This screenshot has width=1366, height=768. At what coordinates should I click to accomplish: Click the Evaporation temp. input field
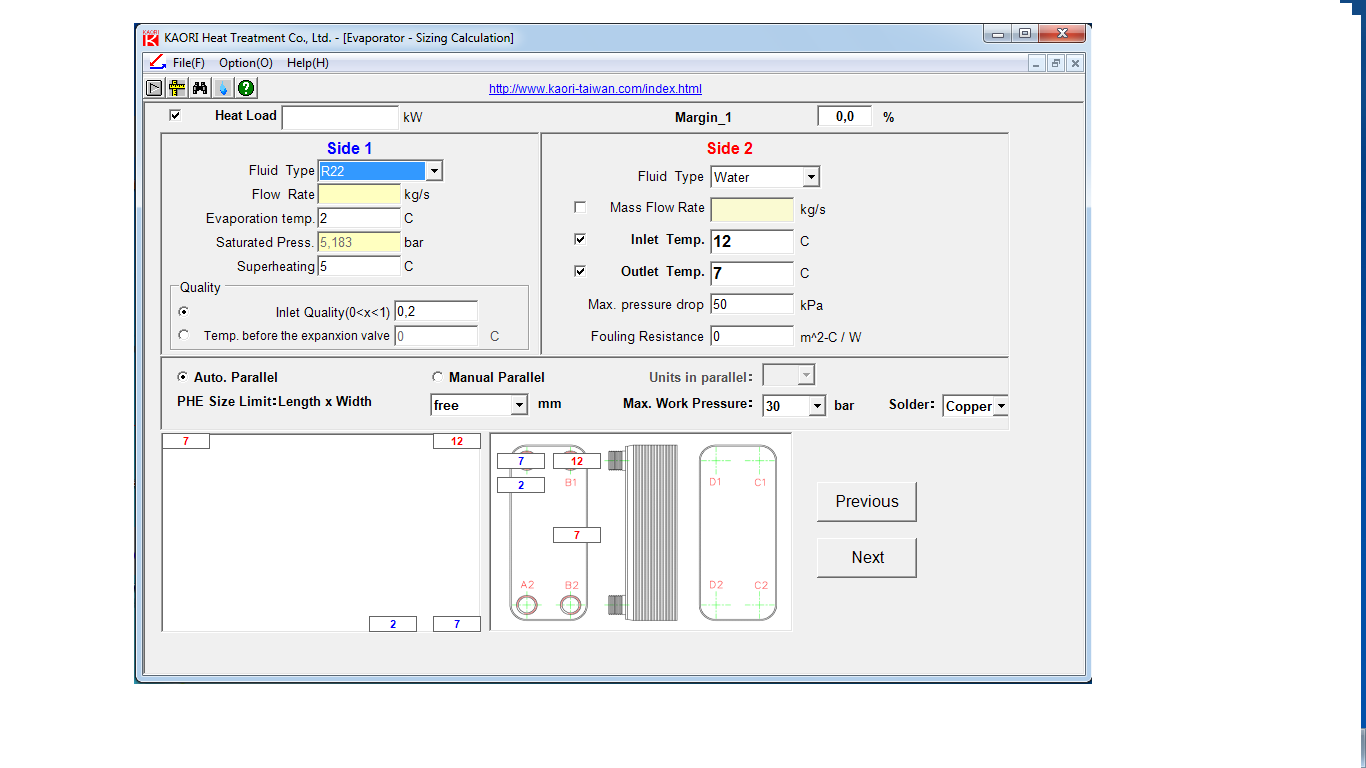click(359, 218)
